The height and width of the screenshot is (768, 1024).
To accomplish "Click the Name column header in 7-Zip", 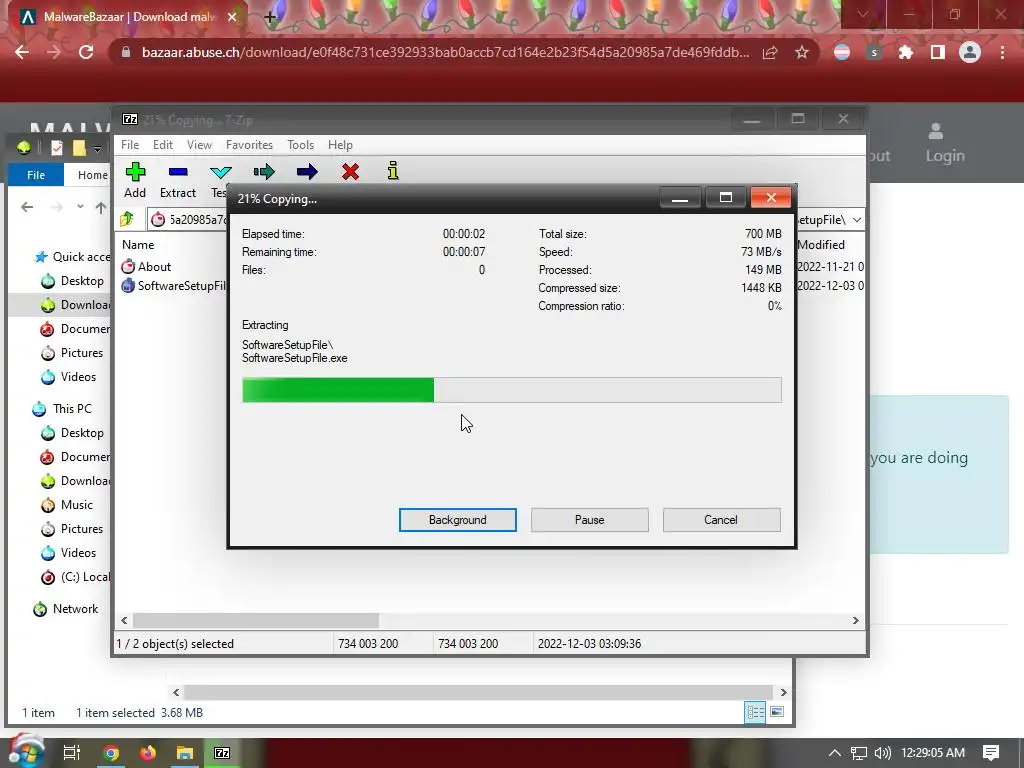I will click(x=138, y=245).
